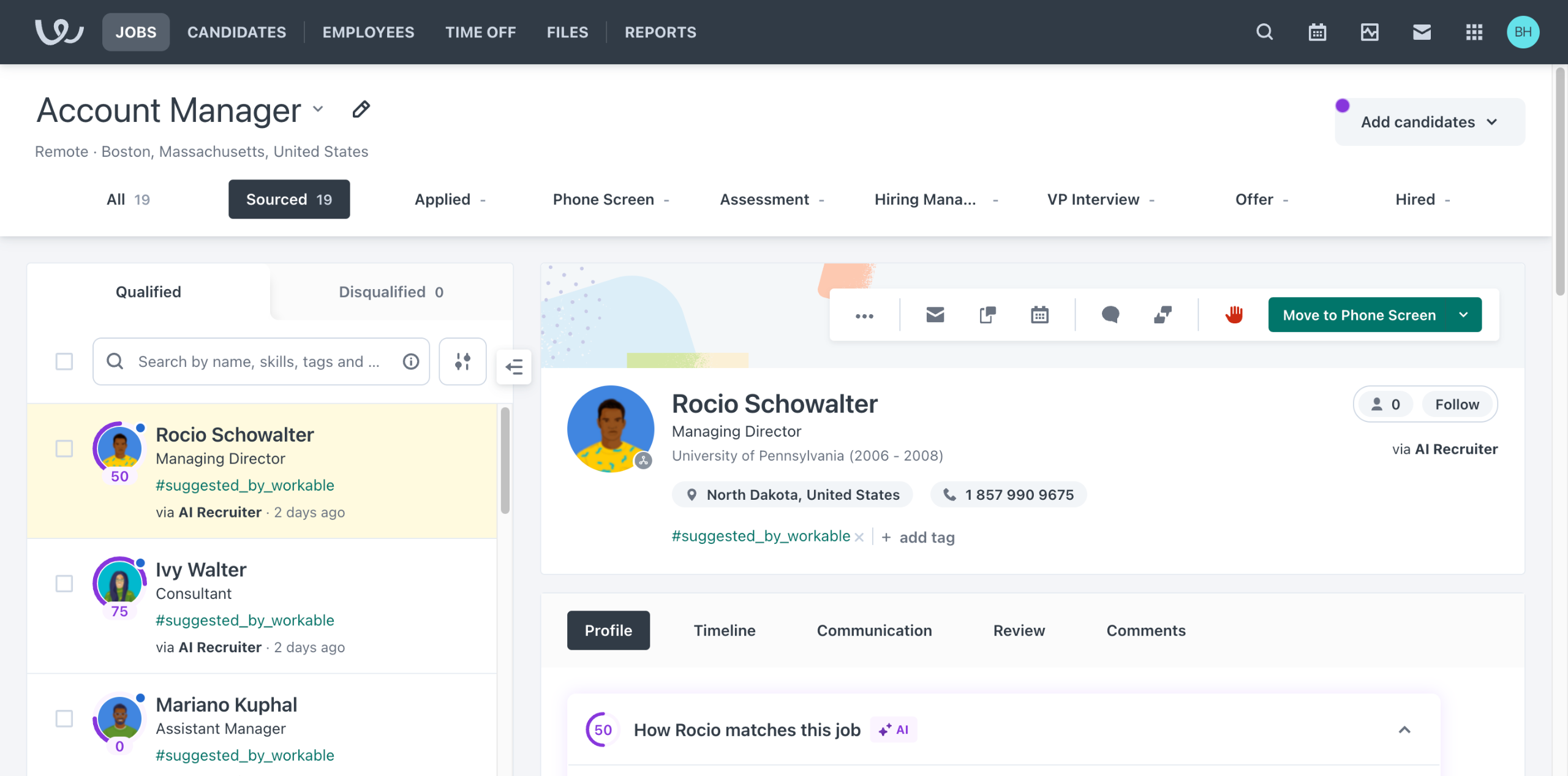1568x776 pixels.
Task: Tick Rocio Schowalter's checkbox
Action: 64,448
